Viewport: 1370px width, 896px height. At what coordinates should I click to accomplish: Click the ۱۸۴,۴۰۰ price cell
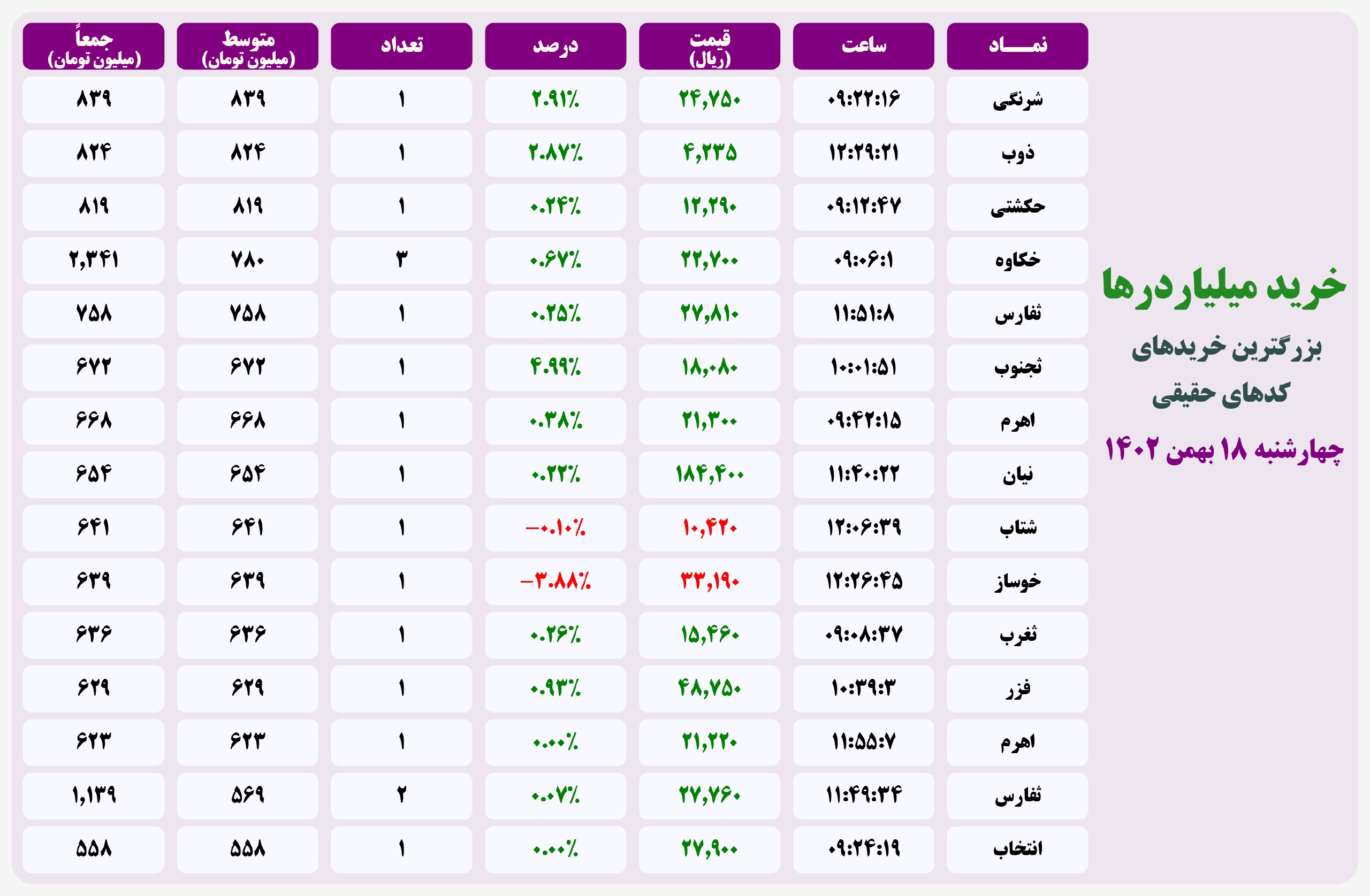pyautogui.click(x=709, y=474)
